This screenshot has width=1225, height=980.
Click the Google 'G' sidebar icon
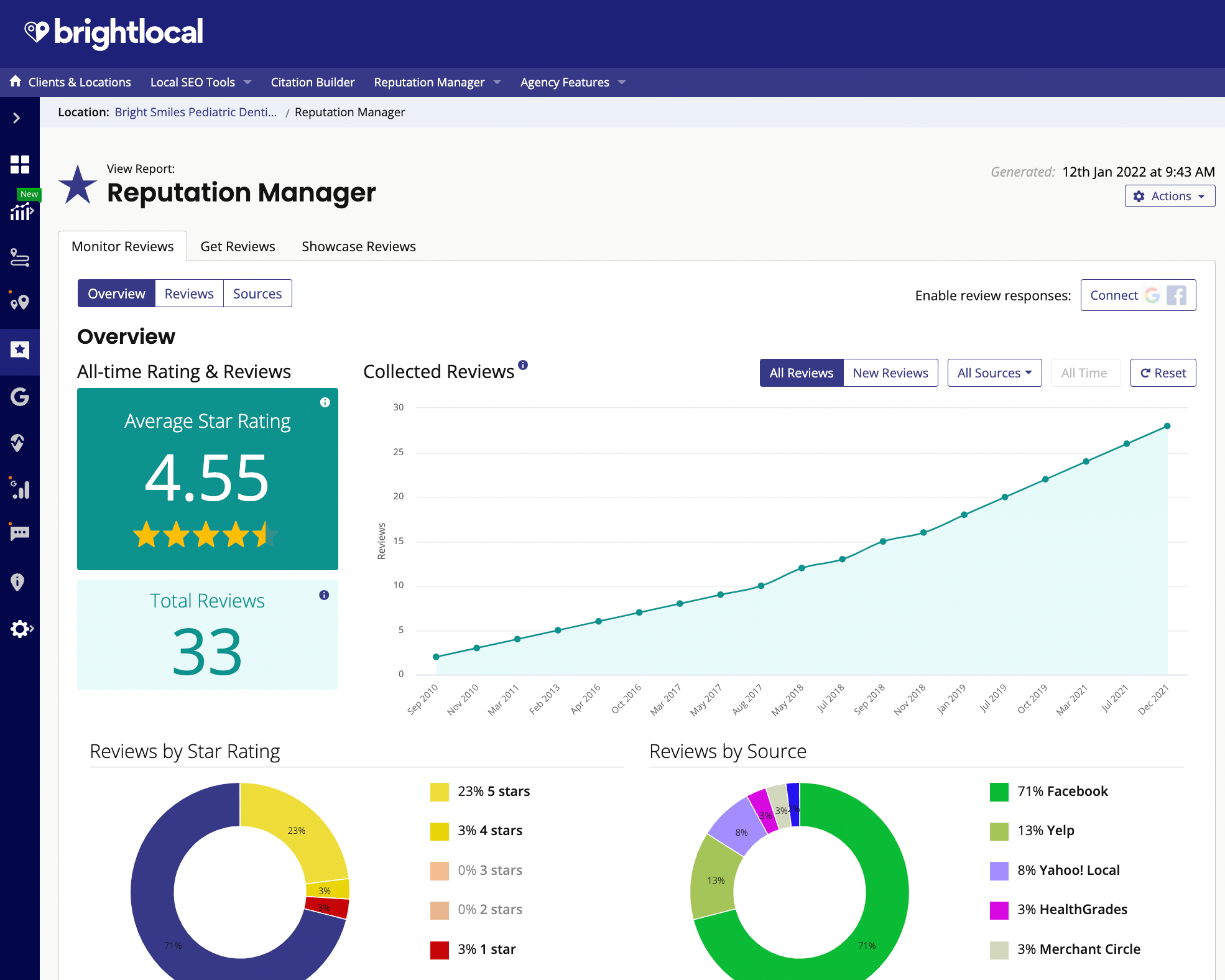tap(20, 397)
